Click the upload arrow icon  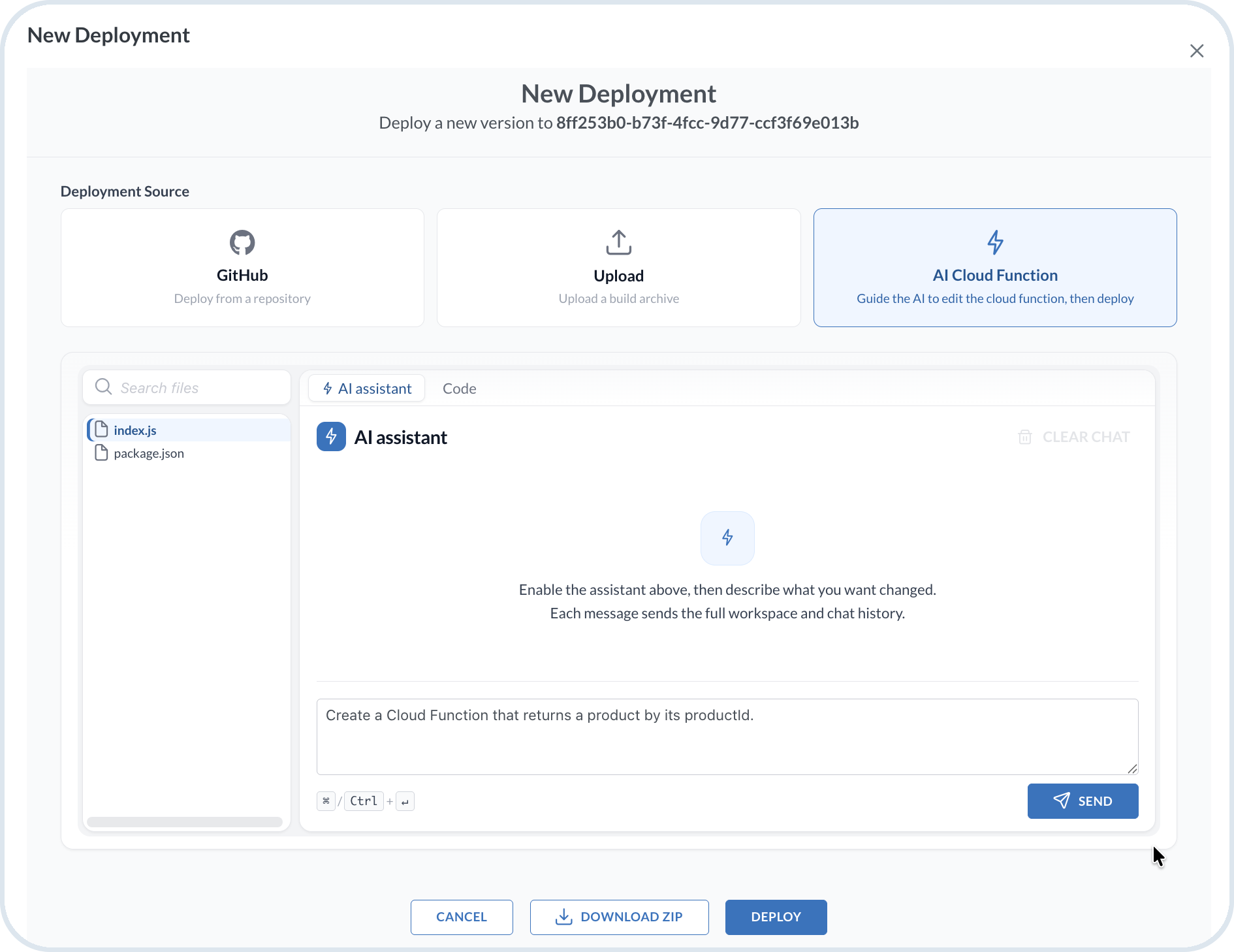618,242
